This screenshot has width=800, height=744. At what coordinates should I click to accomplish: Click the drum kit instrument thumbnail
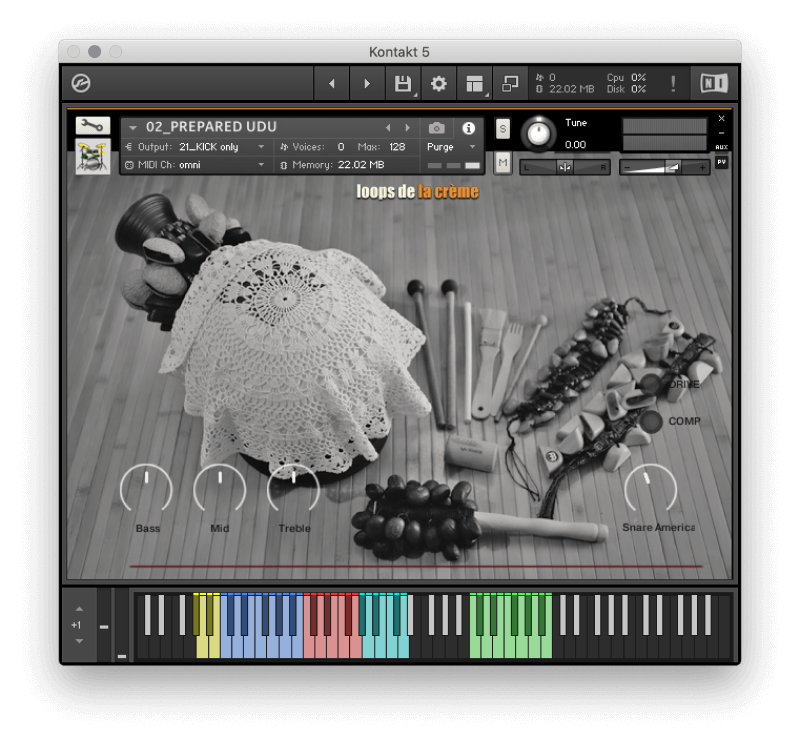point(92,157)
